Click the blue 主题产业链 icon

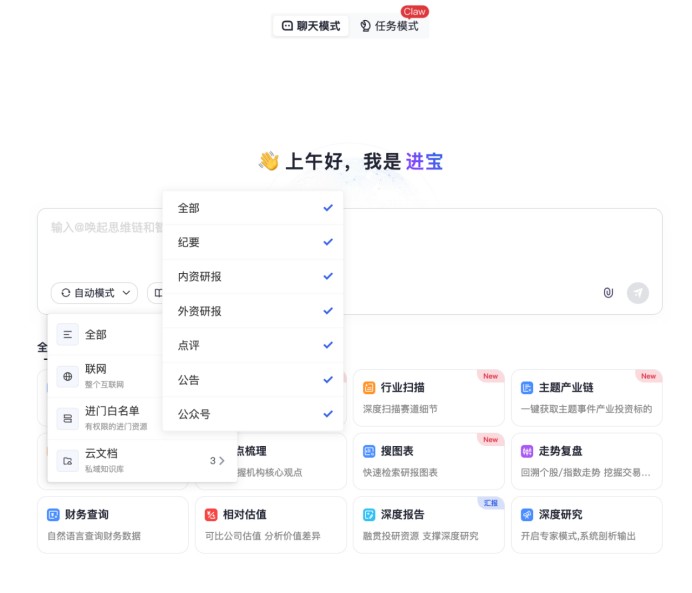(x=527, y=388)
